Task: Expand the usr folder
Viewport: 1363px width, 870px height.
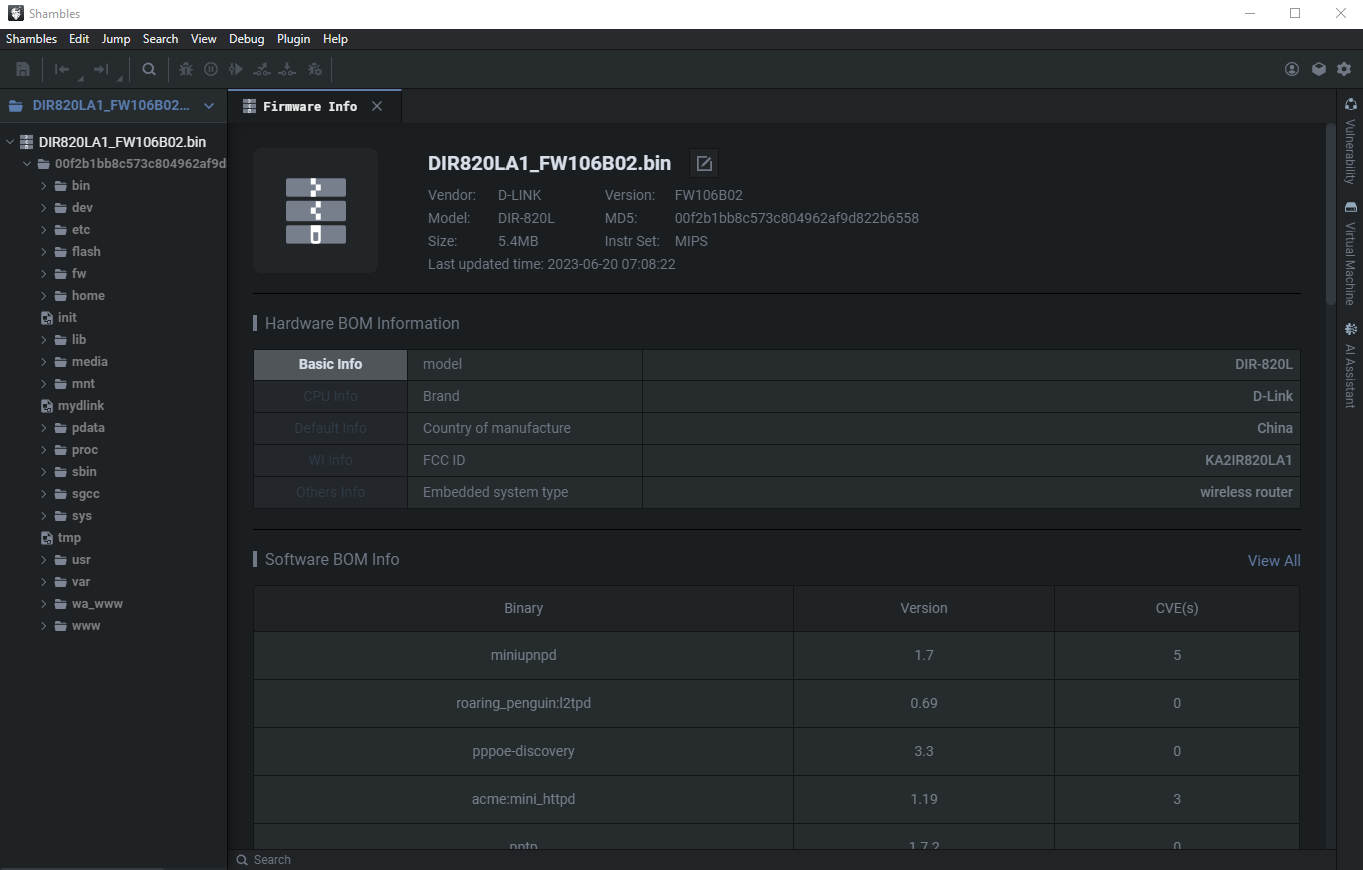Action: tap(44, 560)
